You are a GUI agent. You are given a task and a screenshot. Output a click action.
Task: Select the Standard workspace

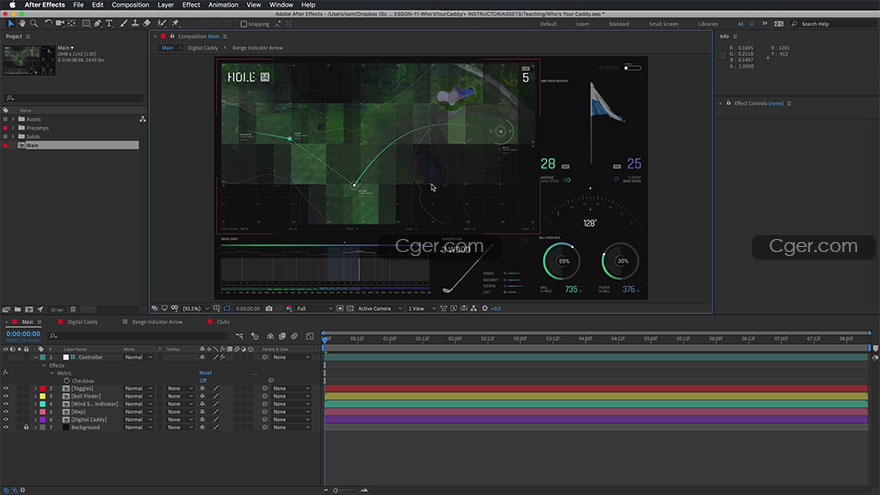point(618,24)
